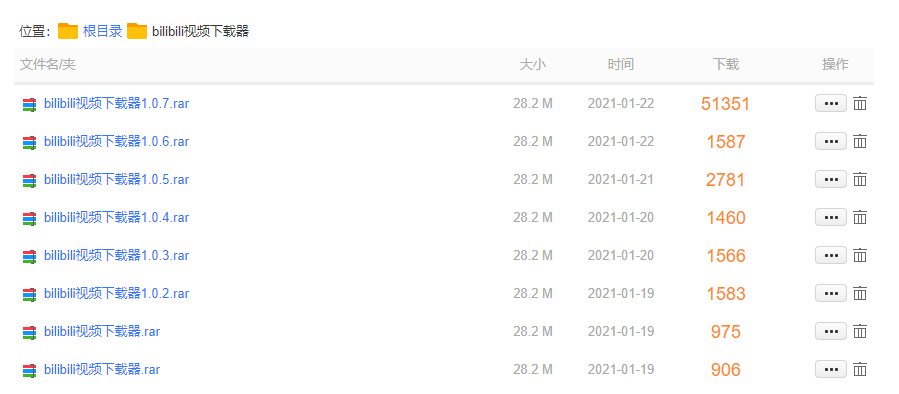Click trash icon in the 906-download row
Screen dimensions: 899x394
pos(859,369)
